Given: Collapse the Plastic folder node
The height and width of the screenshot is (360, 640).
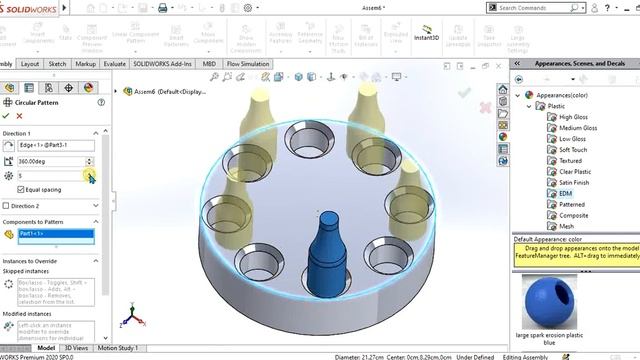Looking at the screenshot, I should pos(529,106).
